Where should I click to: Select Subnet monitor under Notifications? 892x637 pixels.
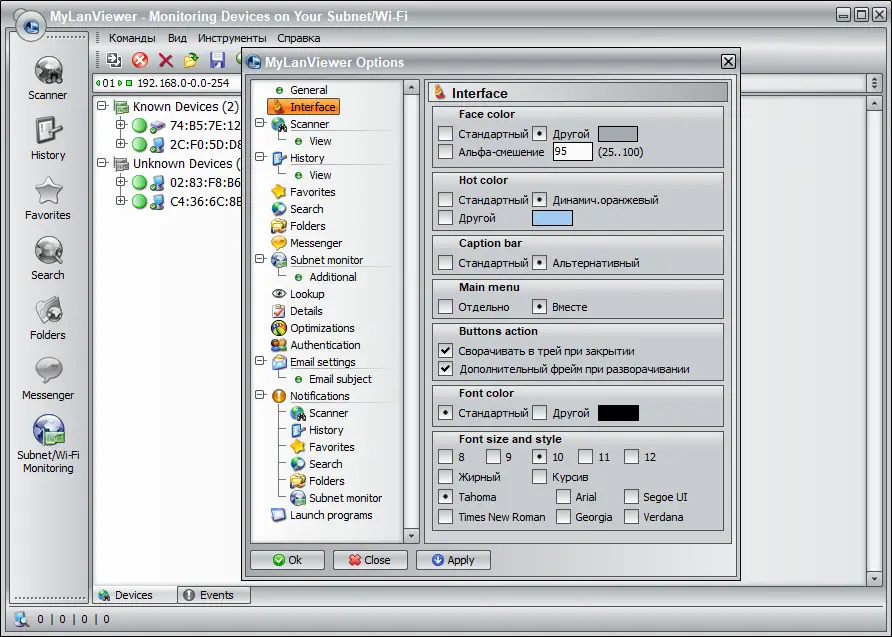(345, 498)
